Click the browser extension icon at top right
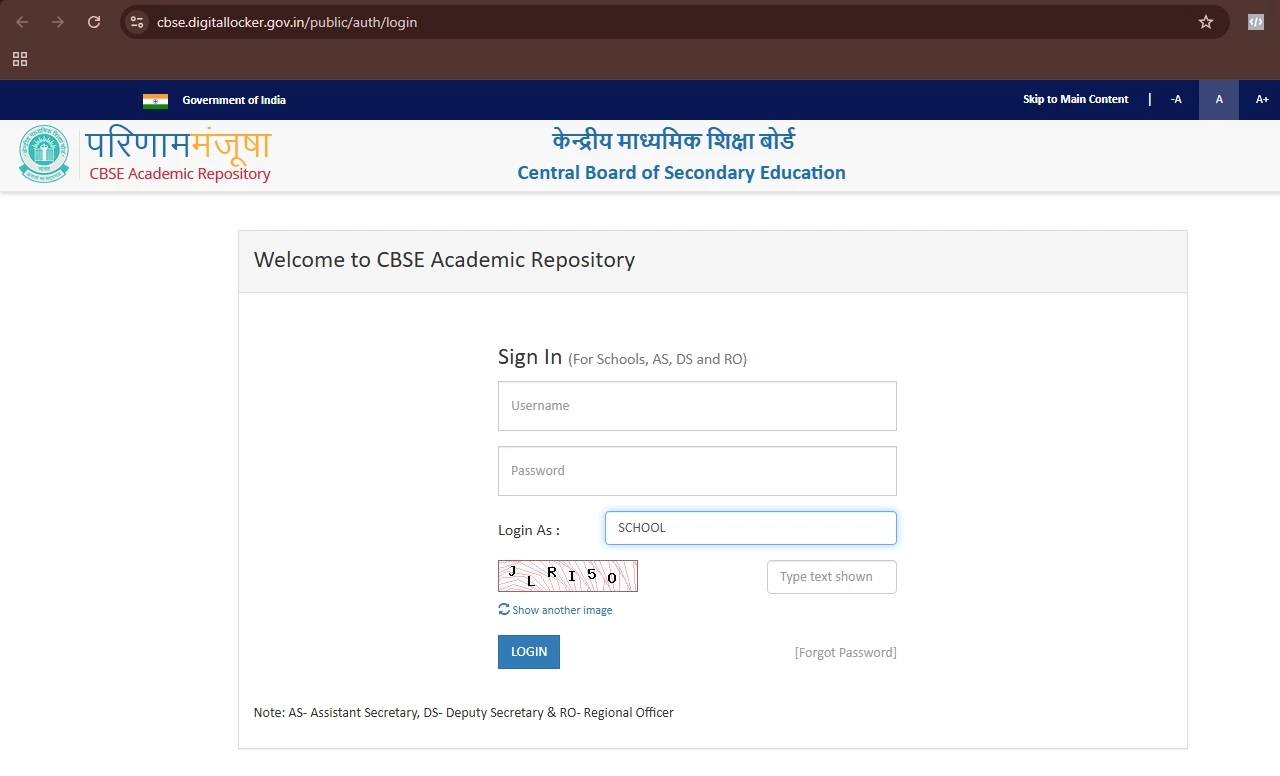The image size is (1280, 776). point(1256,22)
